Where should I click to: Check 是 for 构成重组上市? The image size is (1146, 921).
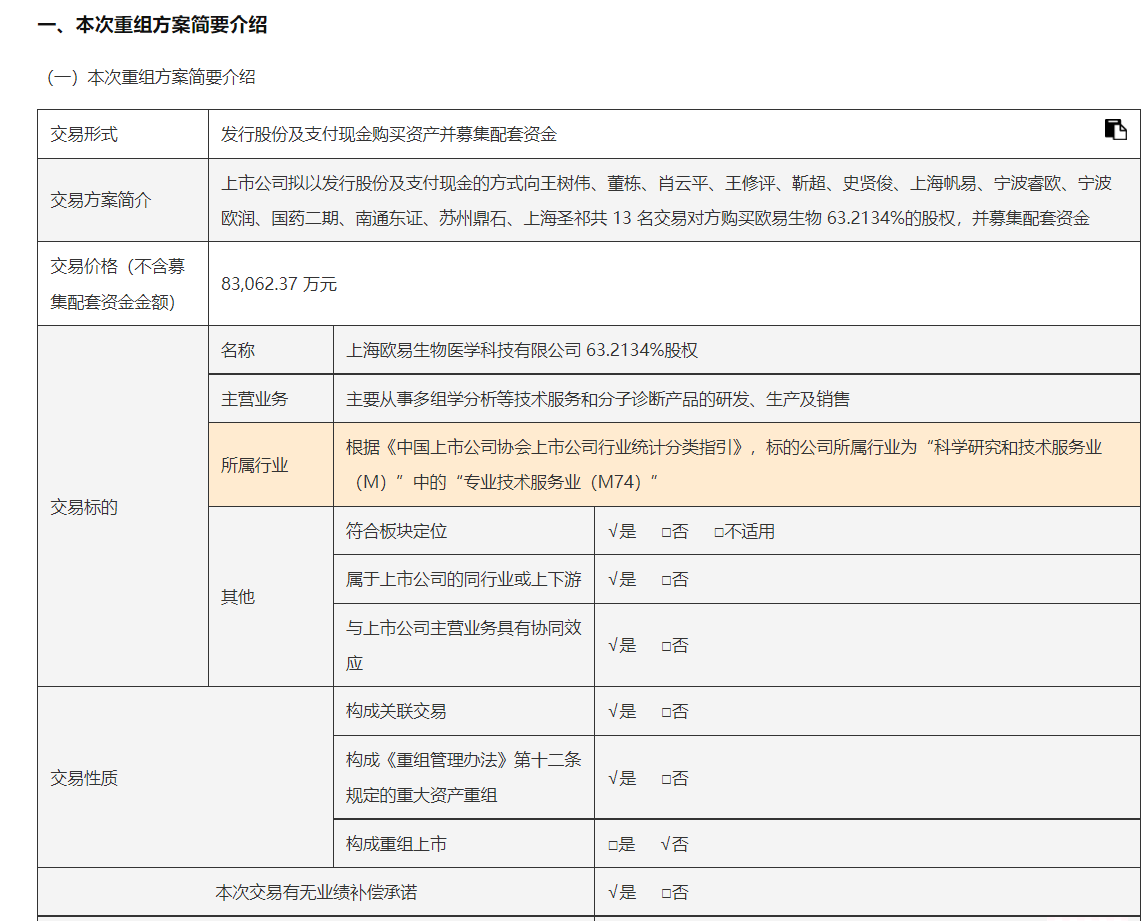click(x=622, y=844)
